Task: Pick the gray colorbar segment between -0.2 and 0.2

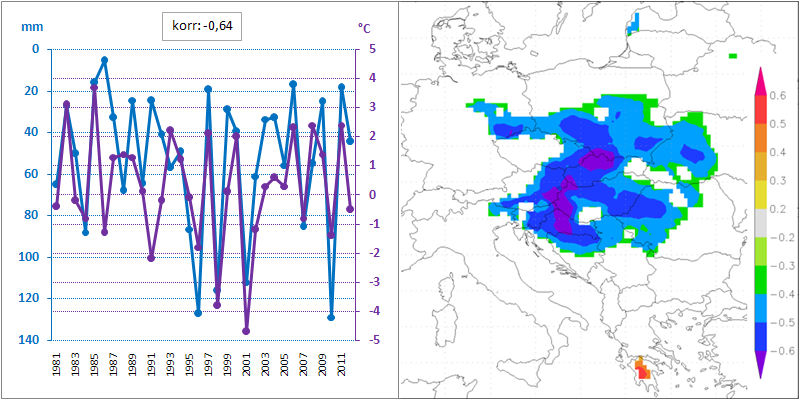Action: 761,223
